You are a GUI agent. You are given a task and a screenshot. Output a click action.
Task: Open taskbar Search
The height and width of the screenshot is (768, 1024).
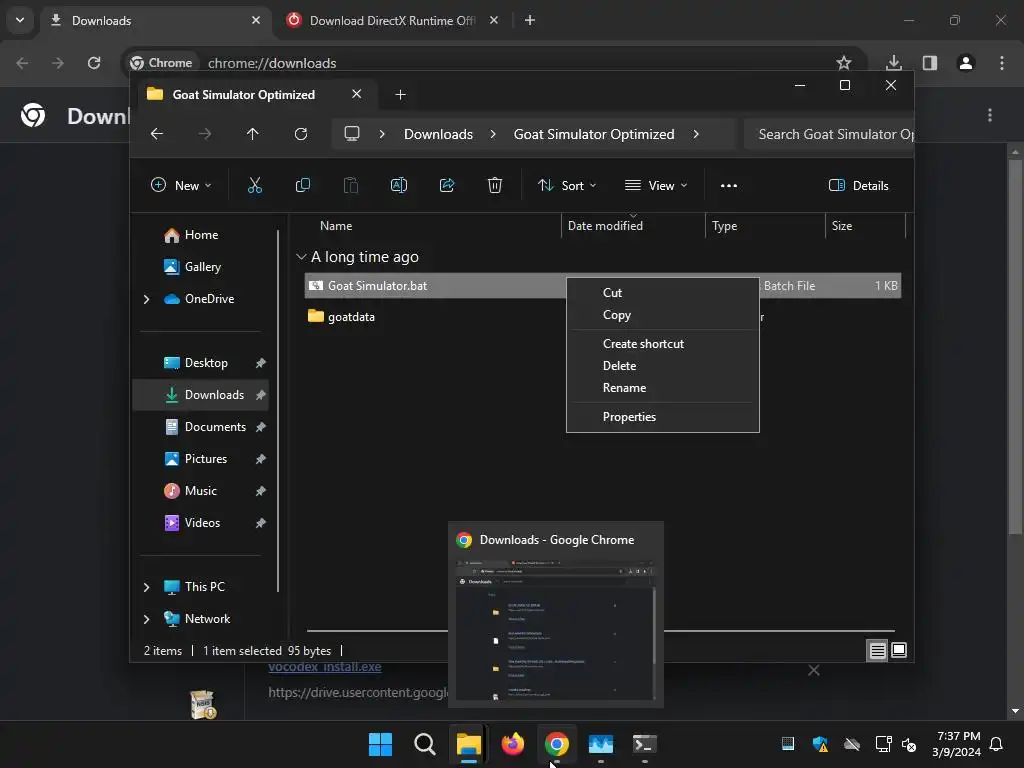424,744
